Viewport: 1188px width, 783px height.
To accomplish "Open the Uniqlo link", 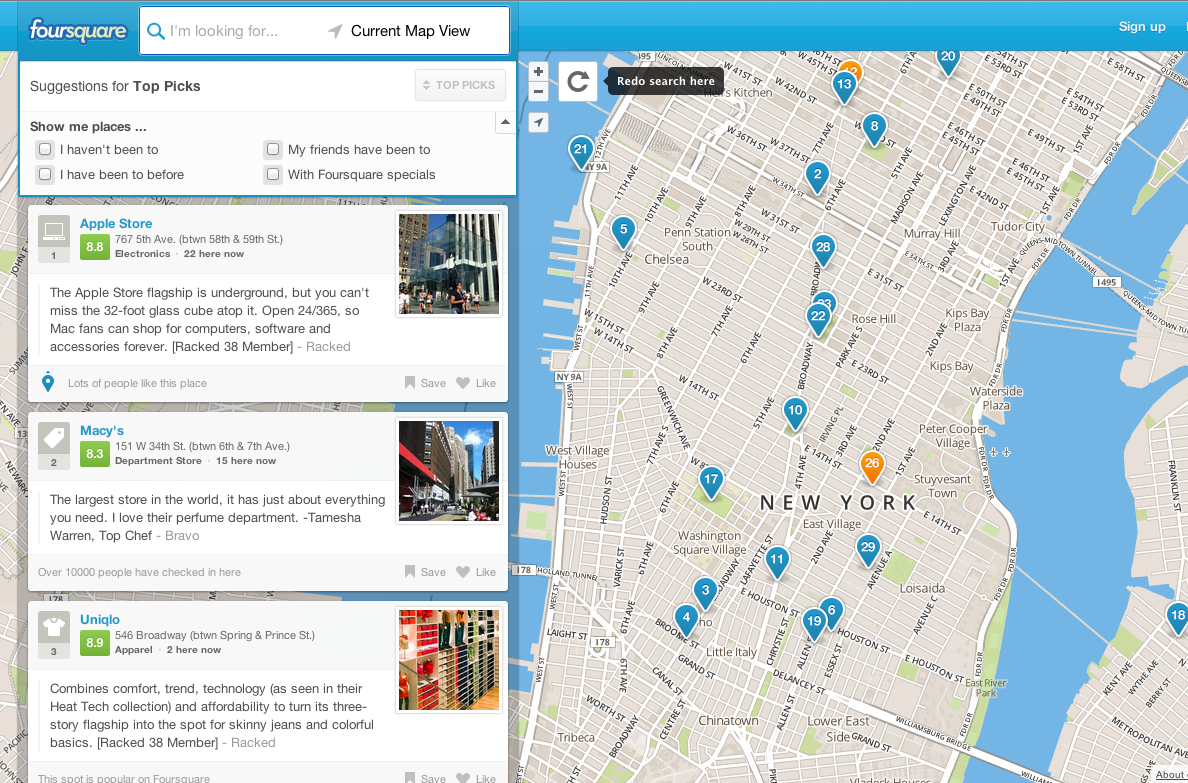I will (100, 619).
